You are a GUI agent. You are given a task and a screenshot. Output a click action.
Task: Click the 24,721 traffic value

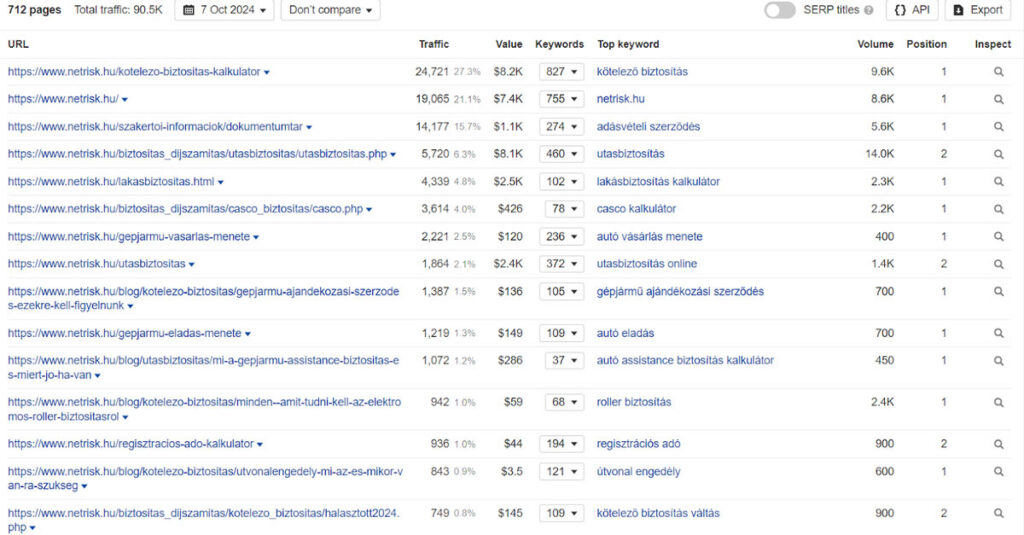pos(432,72)
